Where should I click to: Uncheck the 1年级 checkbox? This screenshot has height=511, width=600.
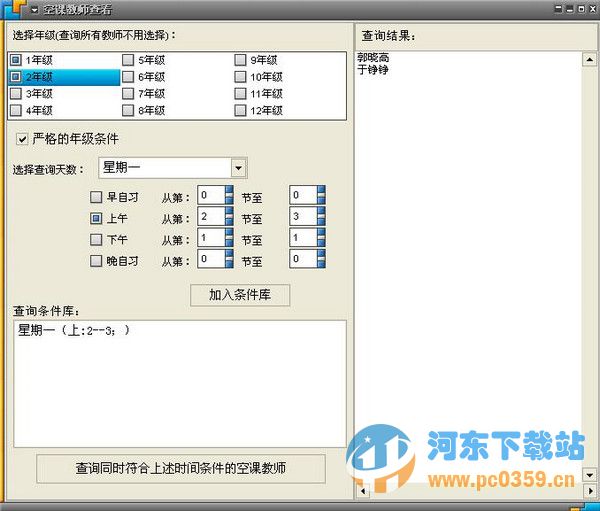tap(16, 60)
